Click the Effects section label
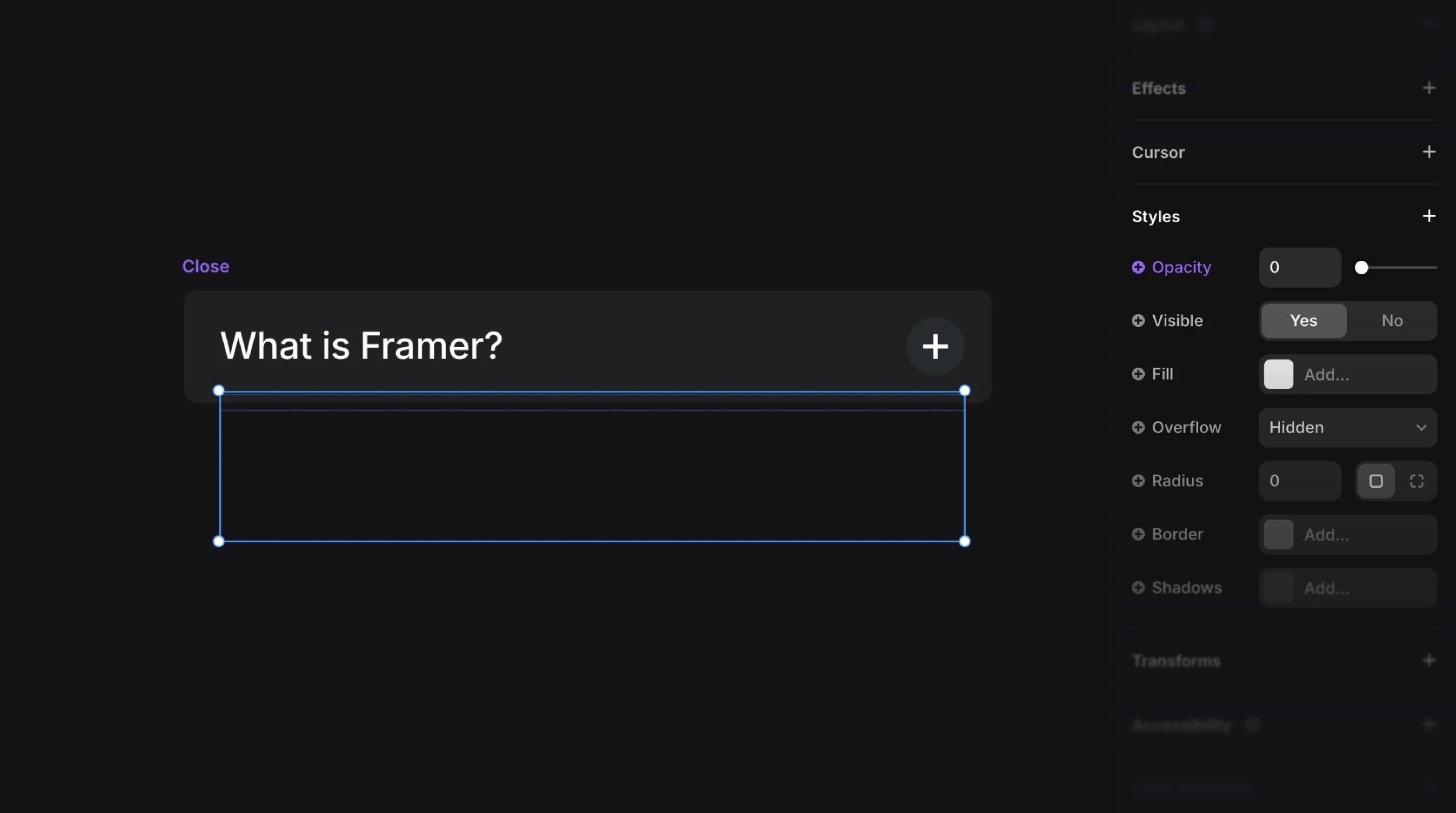Screen dimensions: 1456x813 pos(1159,87)
